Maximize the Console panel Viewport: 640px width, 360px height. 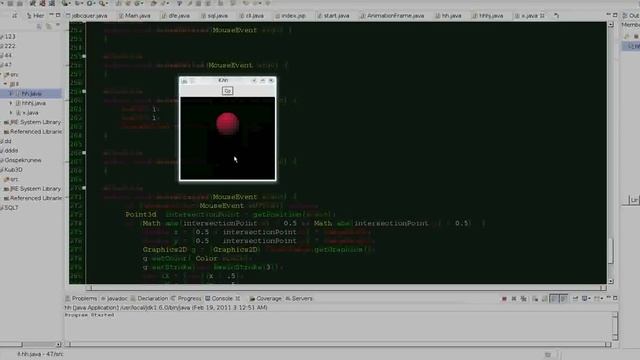coord(615,298)
